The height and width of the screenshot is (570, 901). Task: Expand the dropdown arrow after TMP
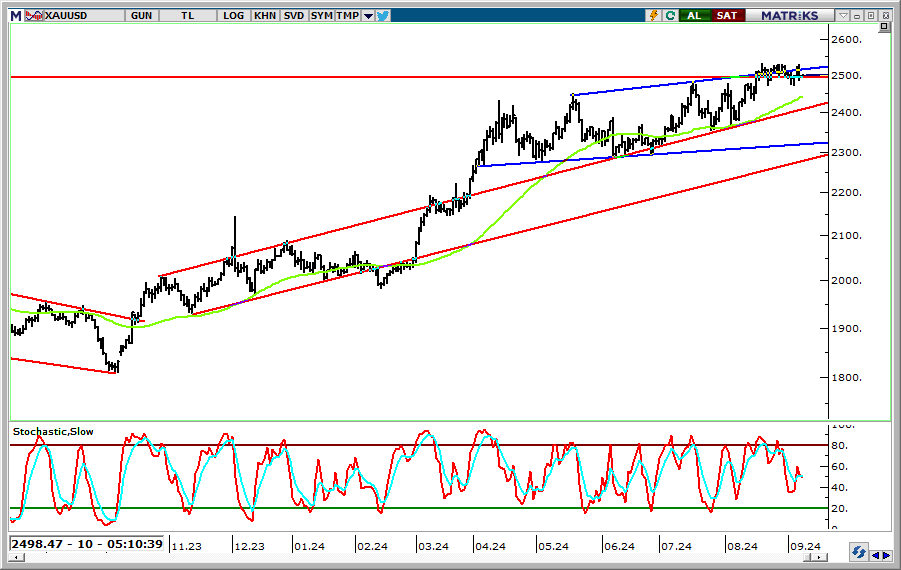pyautogui.click(x=368, y=15)
